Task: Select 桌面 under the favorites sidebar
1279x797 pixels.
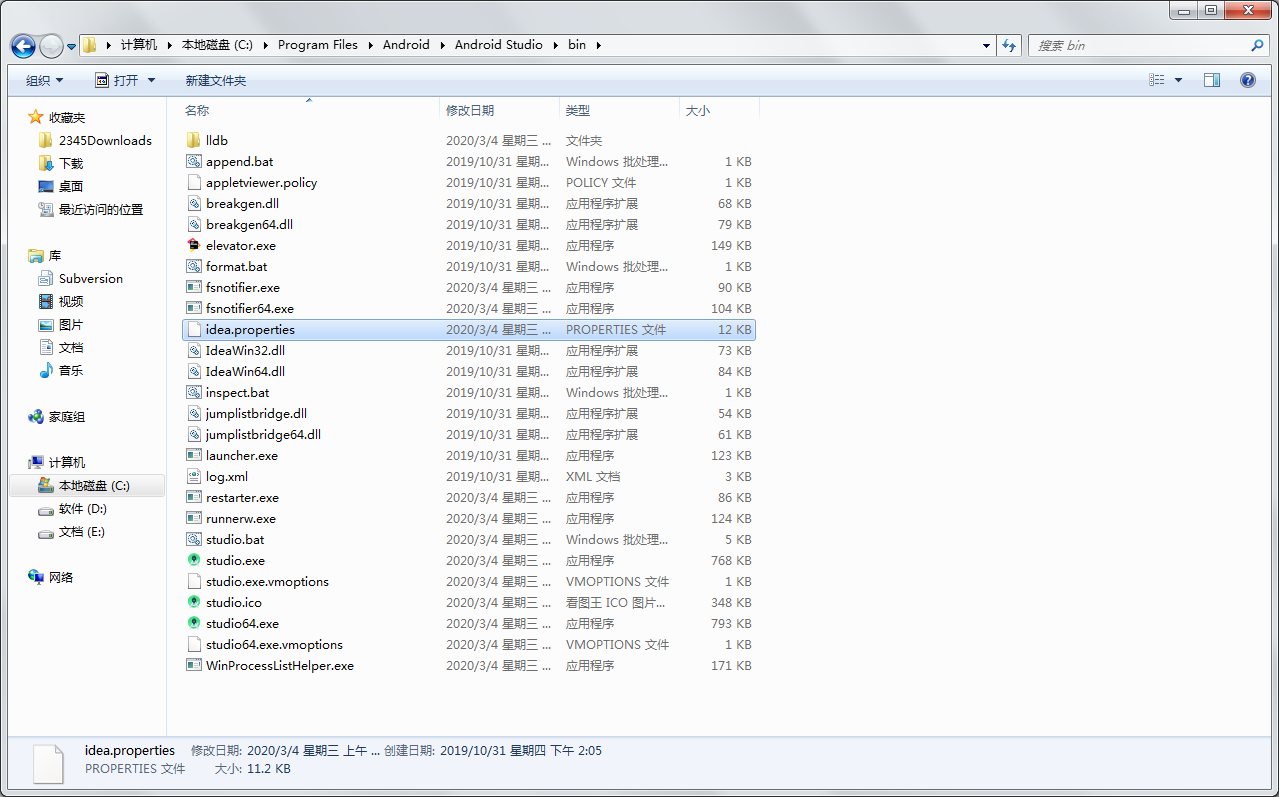Action: (x=70, y=186)
